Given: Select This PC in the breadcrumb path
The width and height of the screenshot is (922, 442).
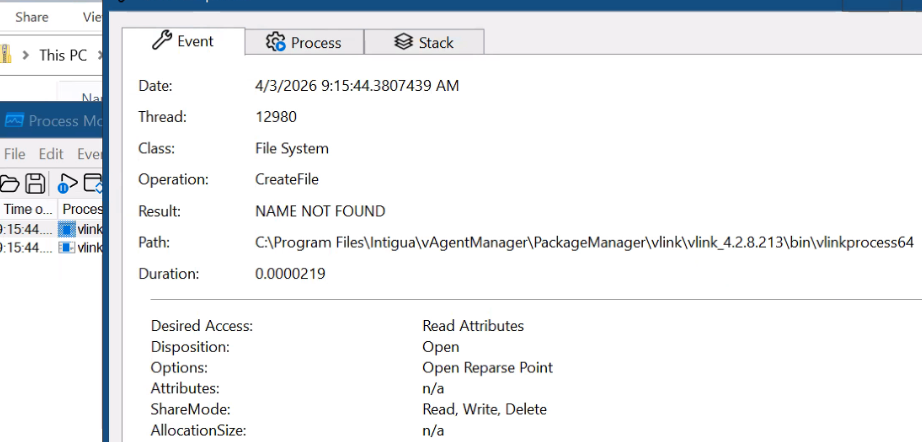Looking at the screenshot, I should click(x=62, y=56).
